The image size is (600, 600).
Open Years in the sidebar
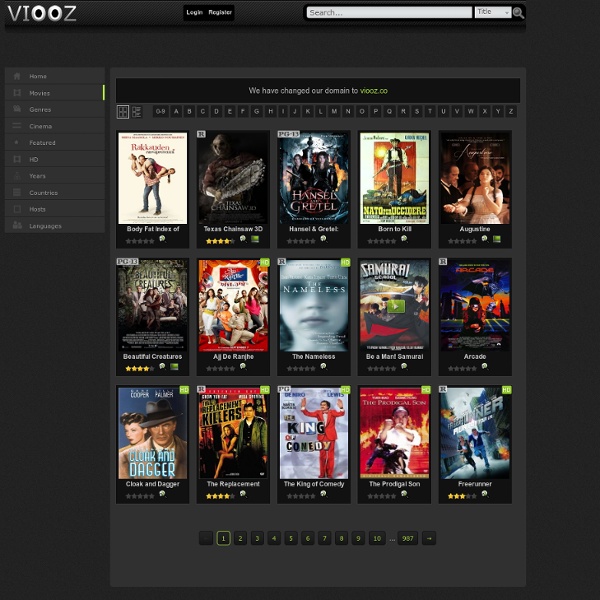coord(55,176)
